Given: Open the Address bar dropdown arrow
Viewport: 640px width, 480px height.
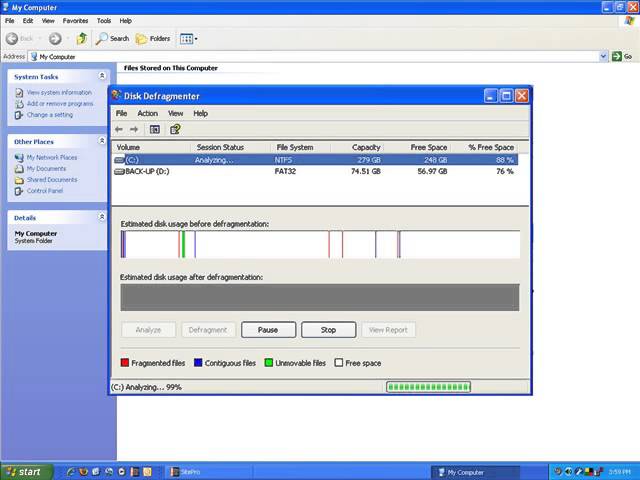Looking at the screenshot, I should pyautogui.click(x=603, y=56).
